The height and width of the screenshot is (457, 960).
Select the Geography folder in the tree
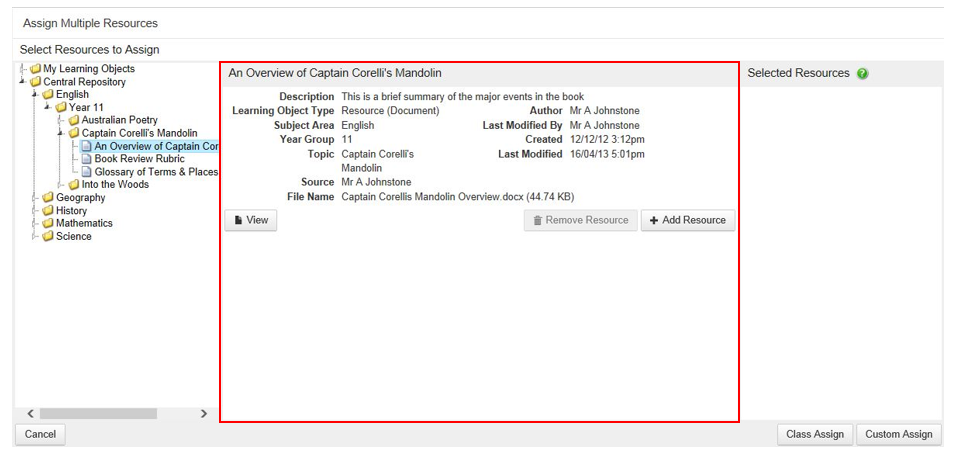click(x=80, y=198)
